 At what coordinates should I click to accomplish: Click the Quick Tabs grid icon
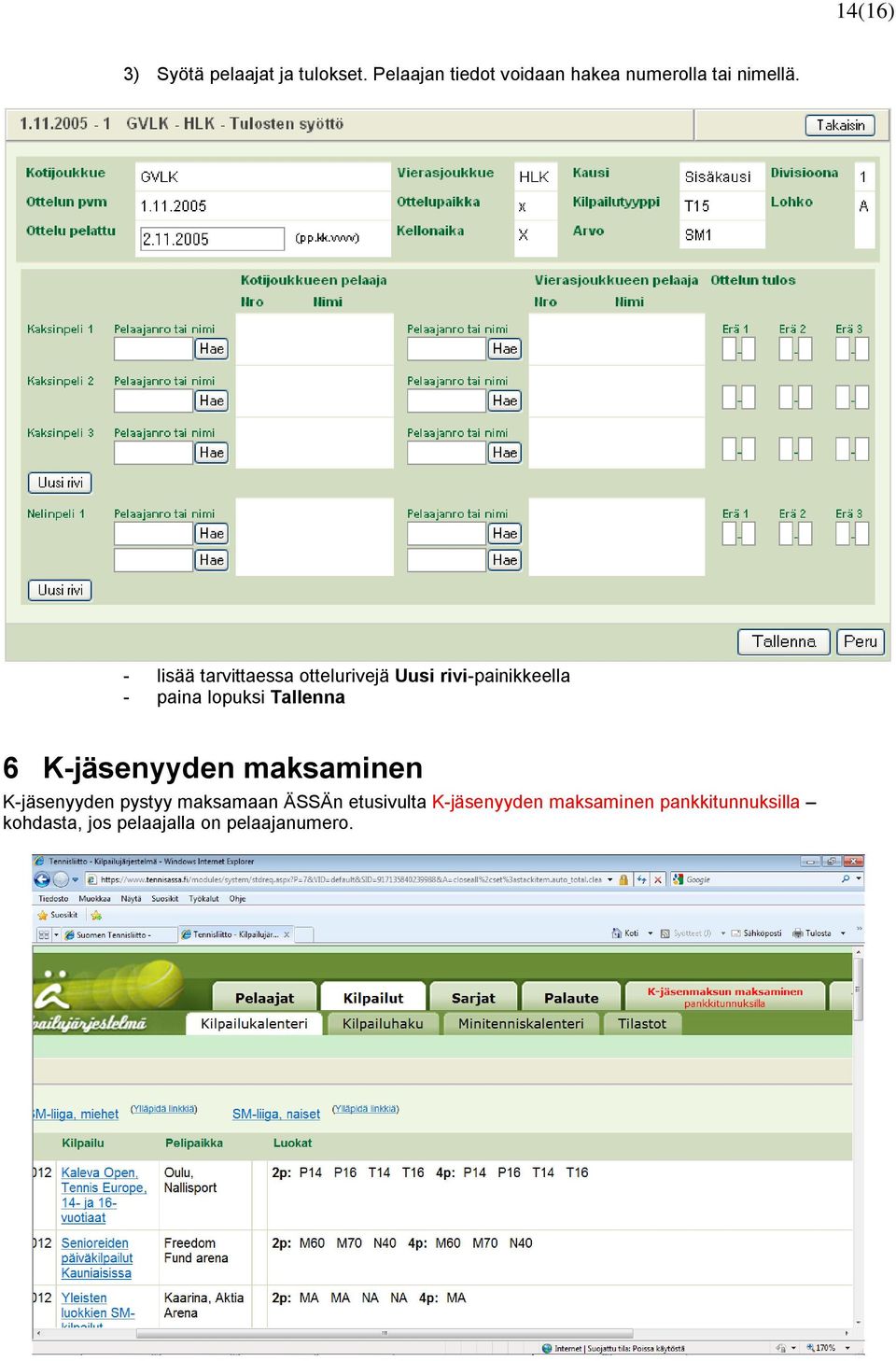[x=44, y=934]
